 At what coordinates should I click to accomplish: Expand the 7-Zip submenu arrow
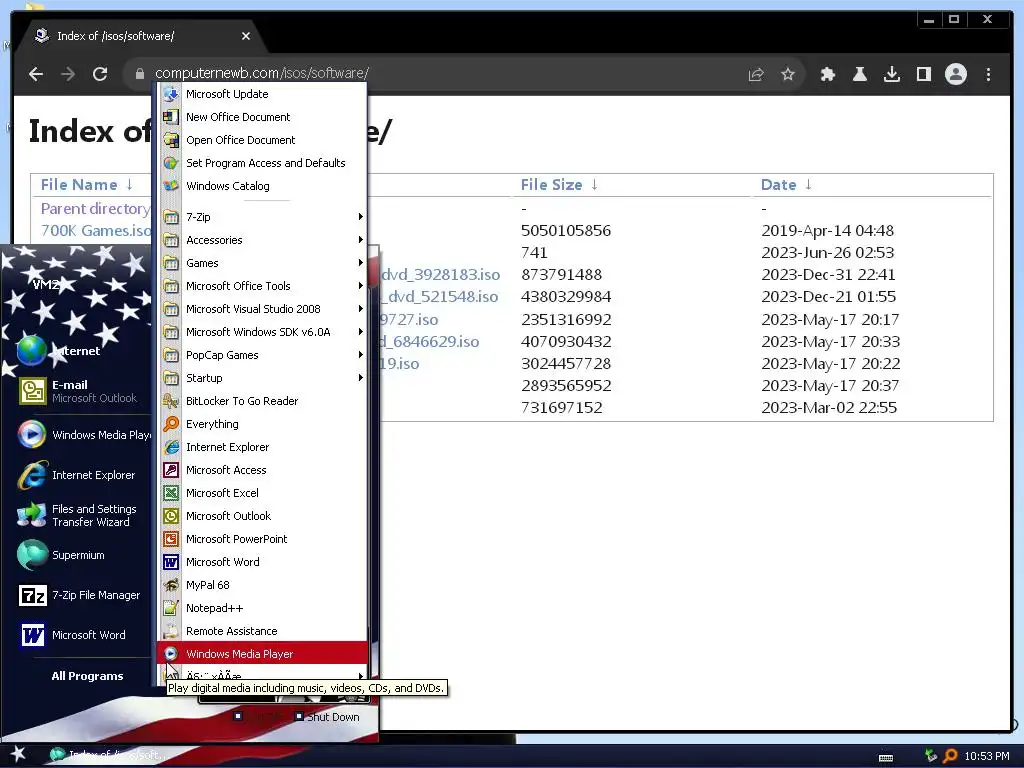coord(360,217)
